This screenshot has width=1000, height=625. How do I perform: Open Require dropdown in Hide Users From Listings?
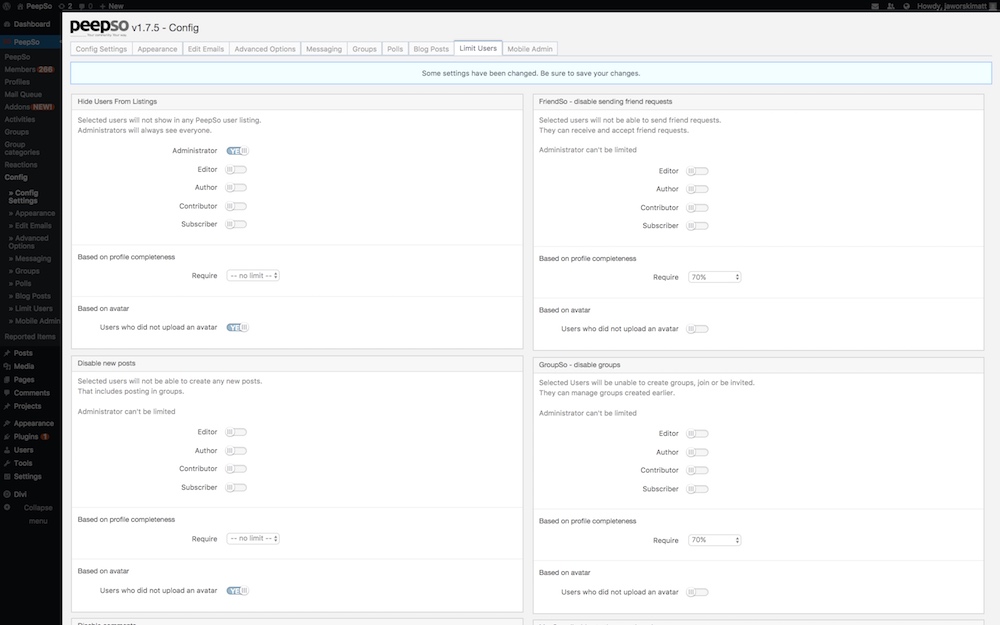[253, 276]
